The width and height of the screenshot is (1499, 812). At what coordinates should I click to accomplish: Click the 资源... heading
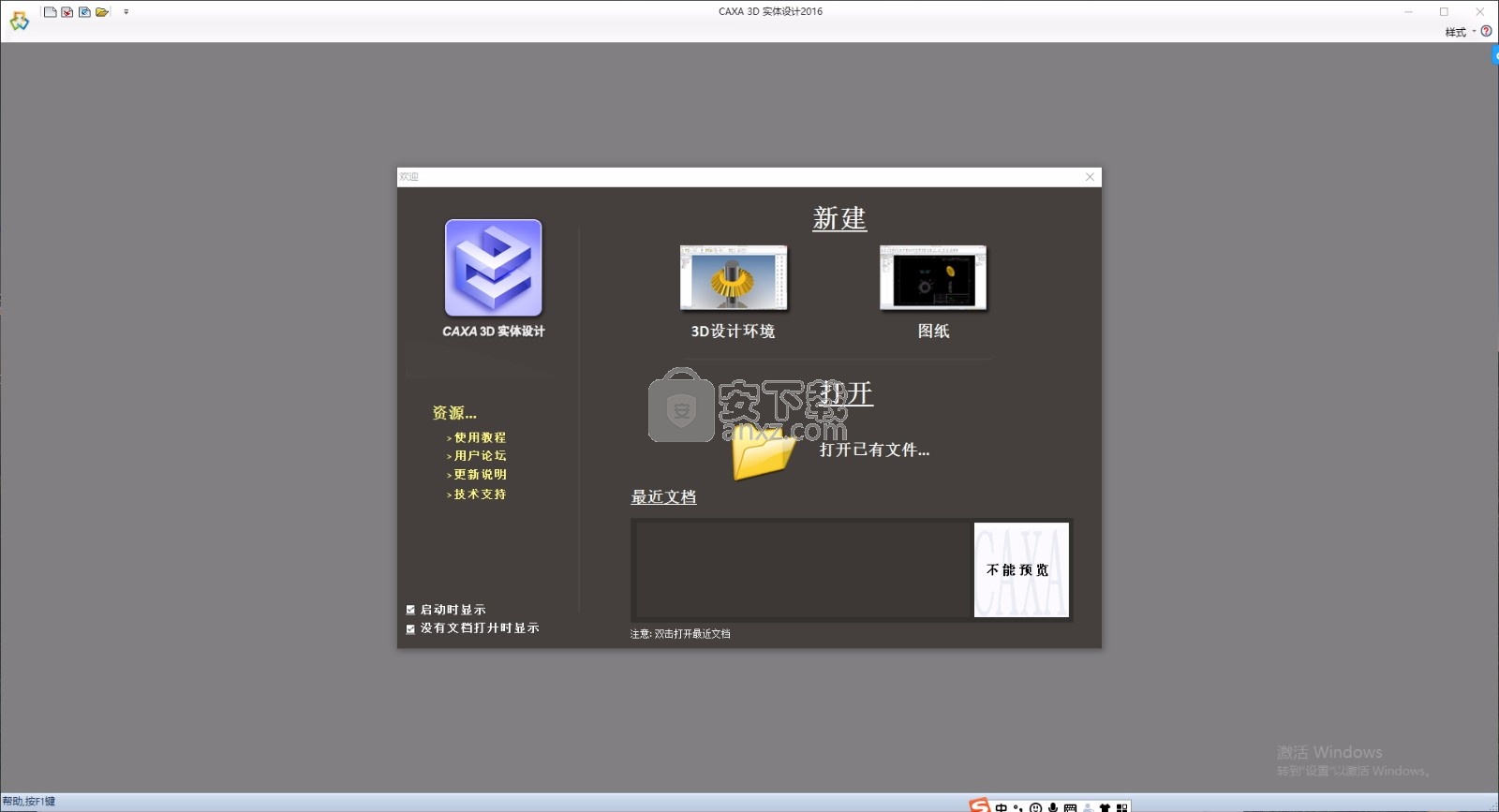(x=454, y=413)
